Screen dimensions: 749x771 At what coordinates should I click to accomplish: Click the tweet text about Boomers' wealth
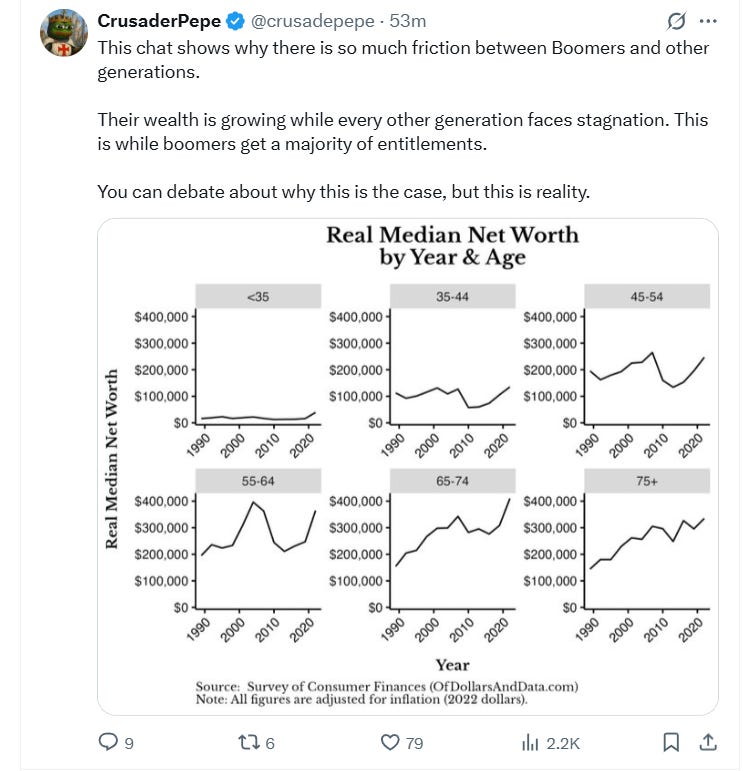click(x=402, y=131)
